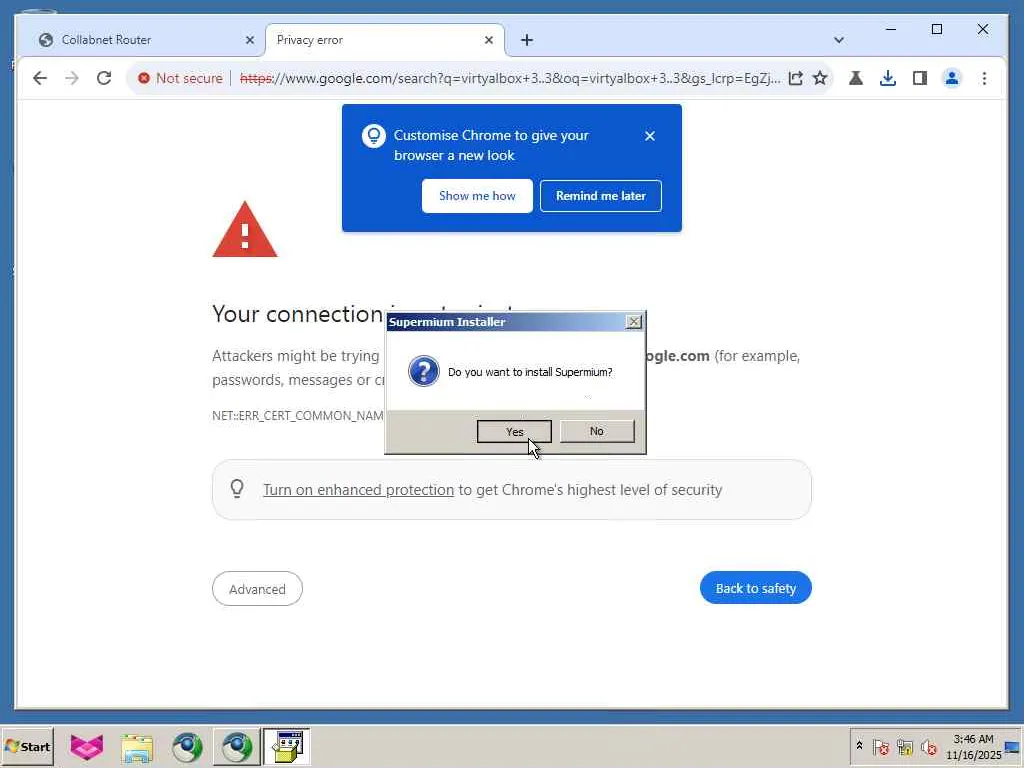Image resolution: width=1024 pixels, height=768 pixels.
Task: Click Back to safety button
Action: tap(756, 588)
